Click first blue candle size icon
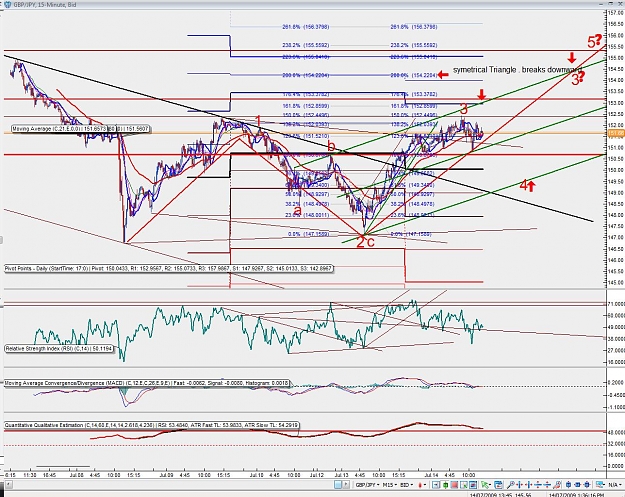 click(569, 485)
